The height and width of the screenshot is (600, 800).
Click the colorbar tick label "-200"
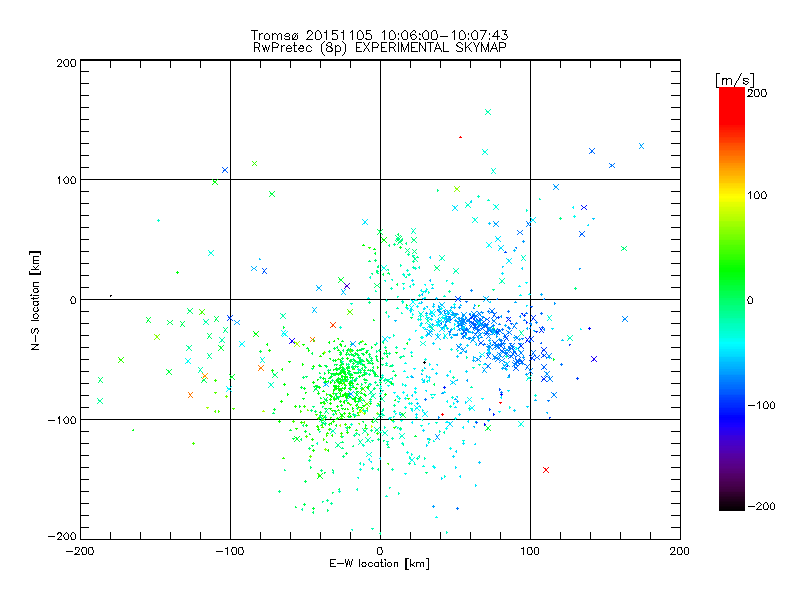pyautogui.click(x=761, y=506)
